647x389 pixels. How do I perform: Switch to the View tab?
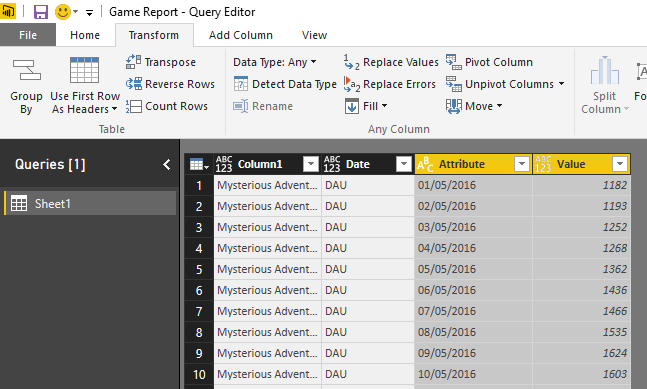(314, 35)
